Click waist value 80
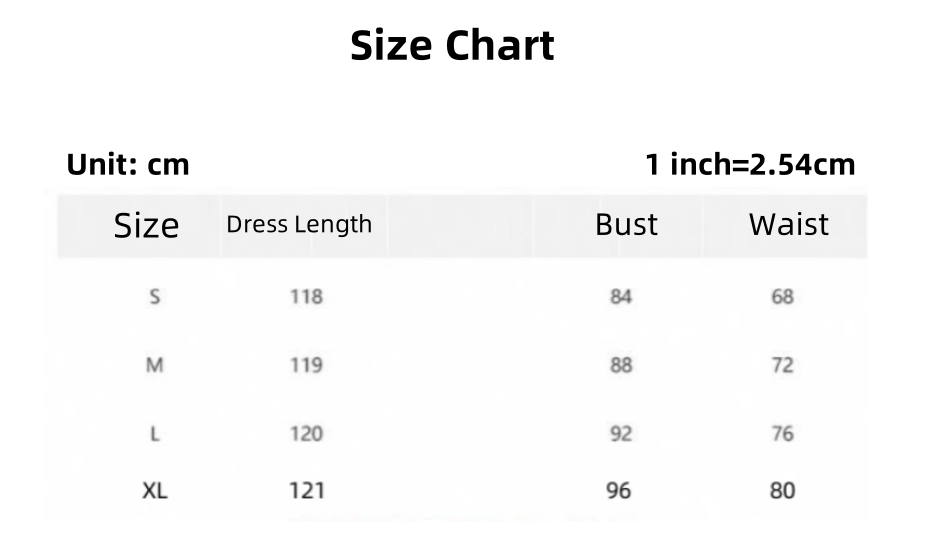This screenshot has width=926, height=543. pyautogui.click(x=782, y=491)
